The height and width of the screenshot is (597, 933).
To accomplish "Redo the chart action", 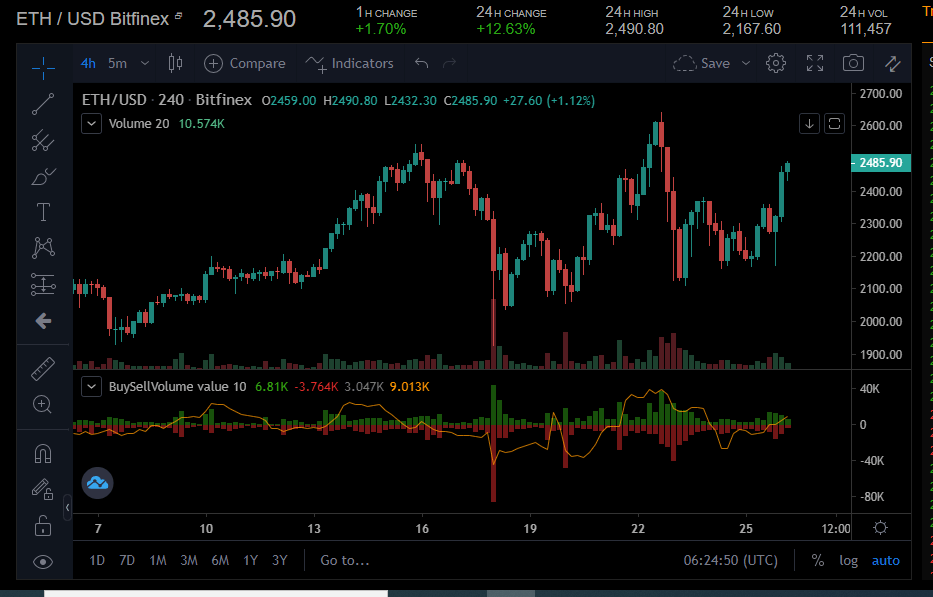I will [449, 63].
